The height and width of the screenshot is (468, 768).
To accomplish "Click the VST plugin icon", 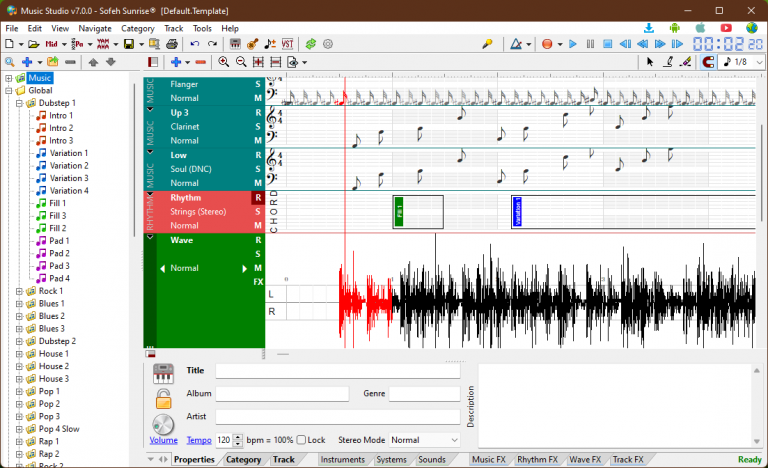I will point(288,44).
